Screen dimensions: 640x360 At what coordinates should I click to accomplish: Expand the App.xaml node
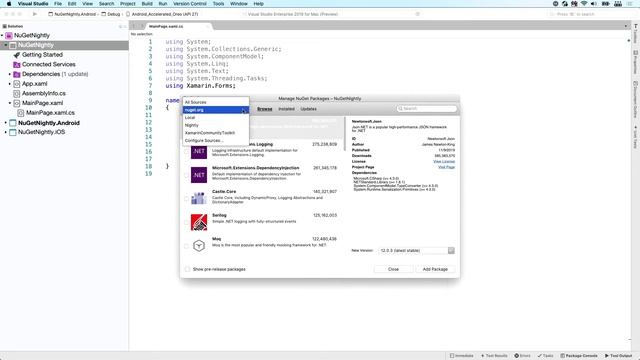click(10, 84)
